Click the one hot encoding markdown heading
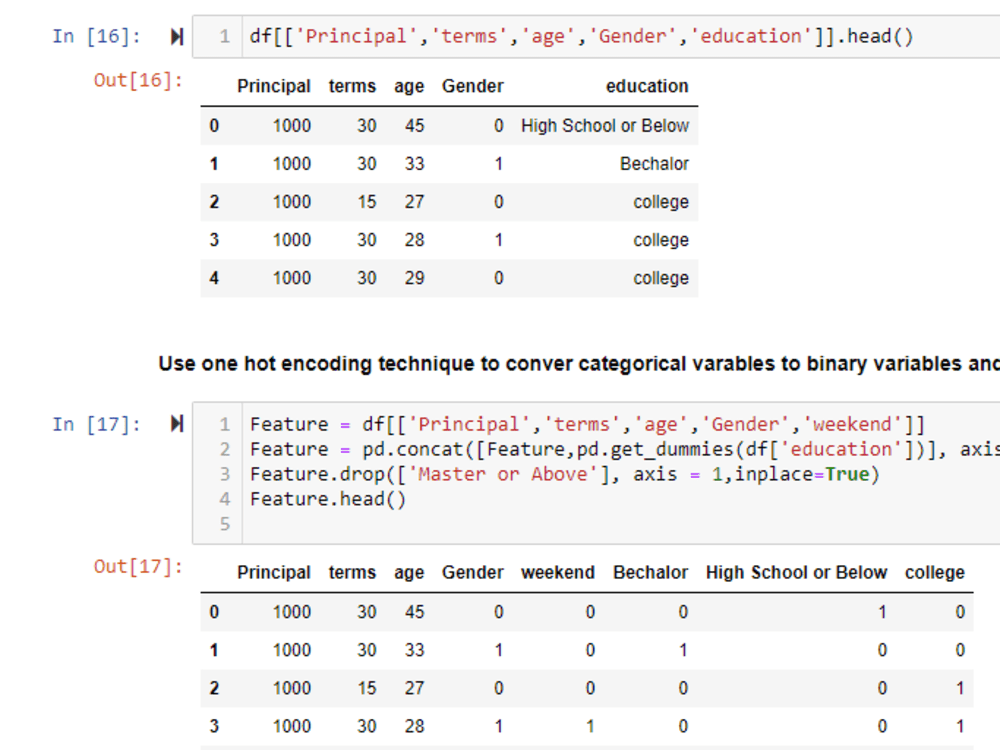 click(x=579, y=364)
